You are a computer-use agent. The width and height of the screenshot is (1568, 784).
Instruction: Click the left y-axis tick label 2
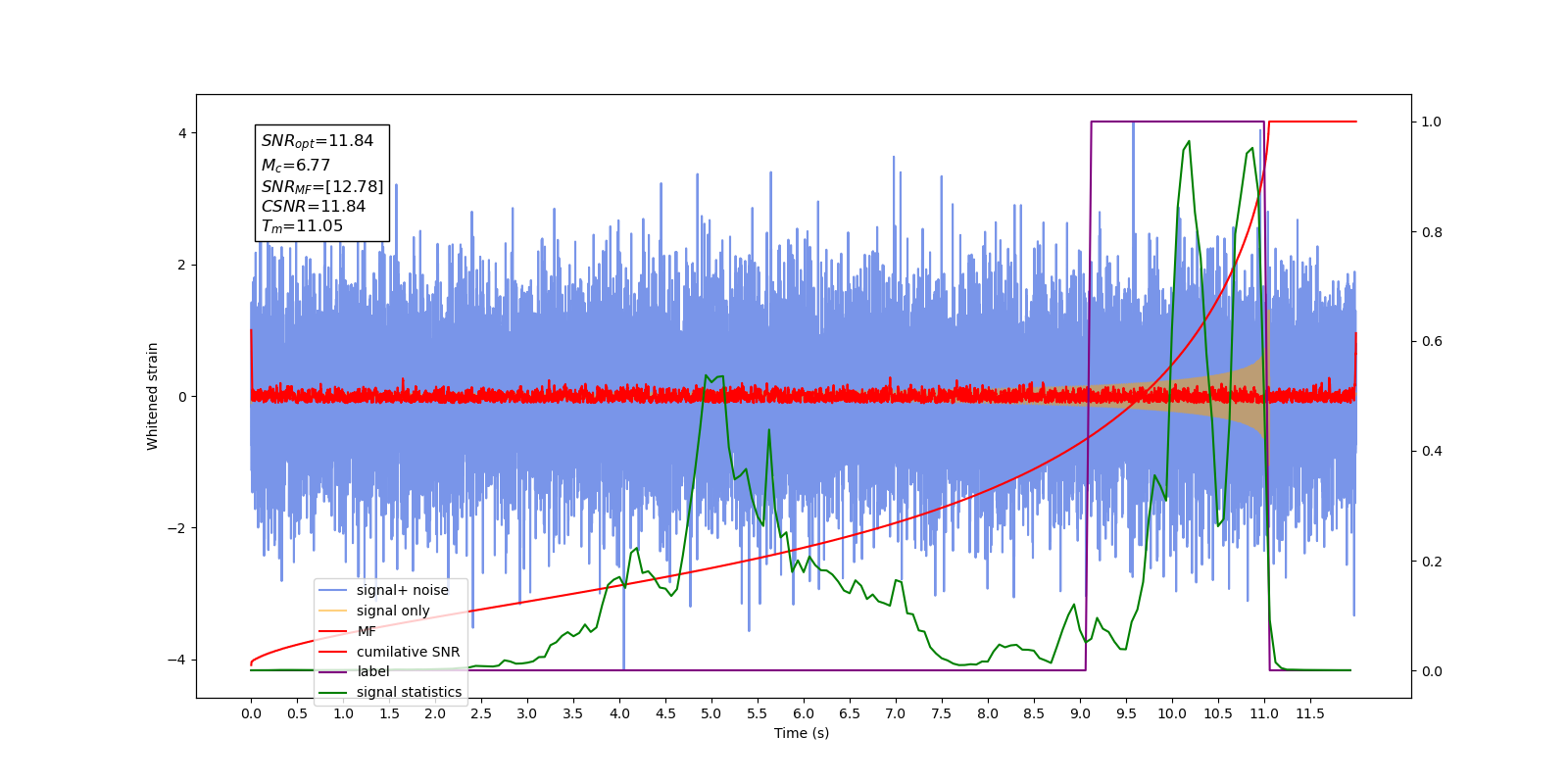[182, 265]
